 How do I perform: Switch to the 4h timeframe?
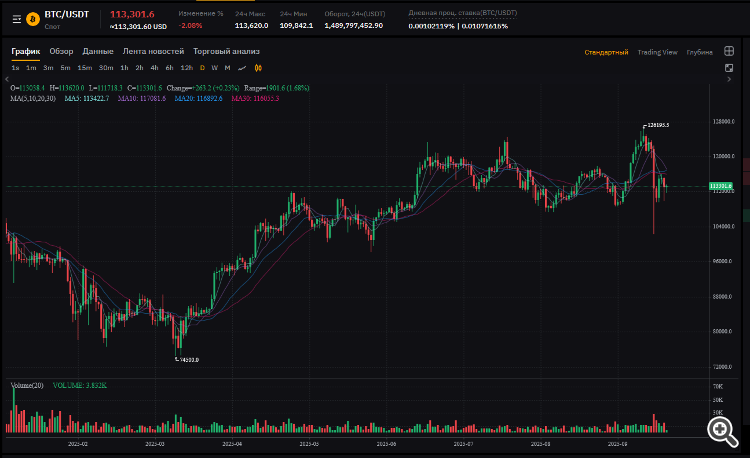[155, 68]
